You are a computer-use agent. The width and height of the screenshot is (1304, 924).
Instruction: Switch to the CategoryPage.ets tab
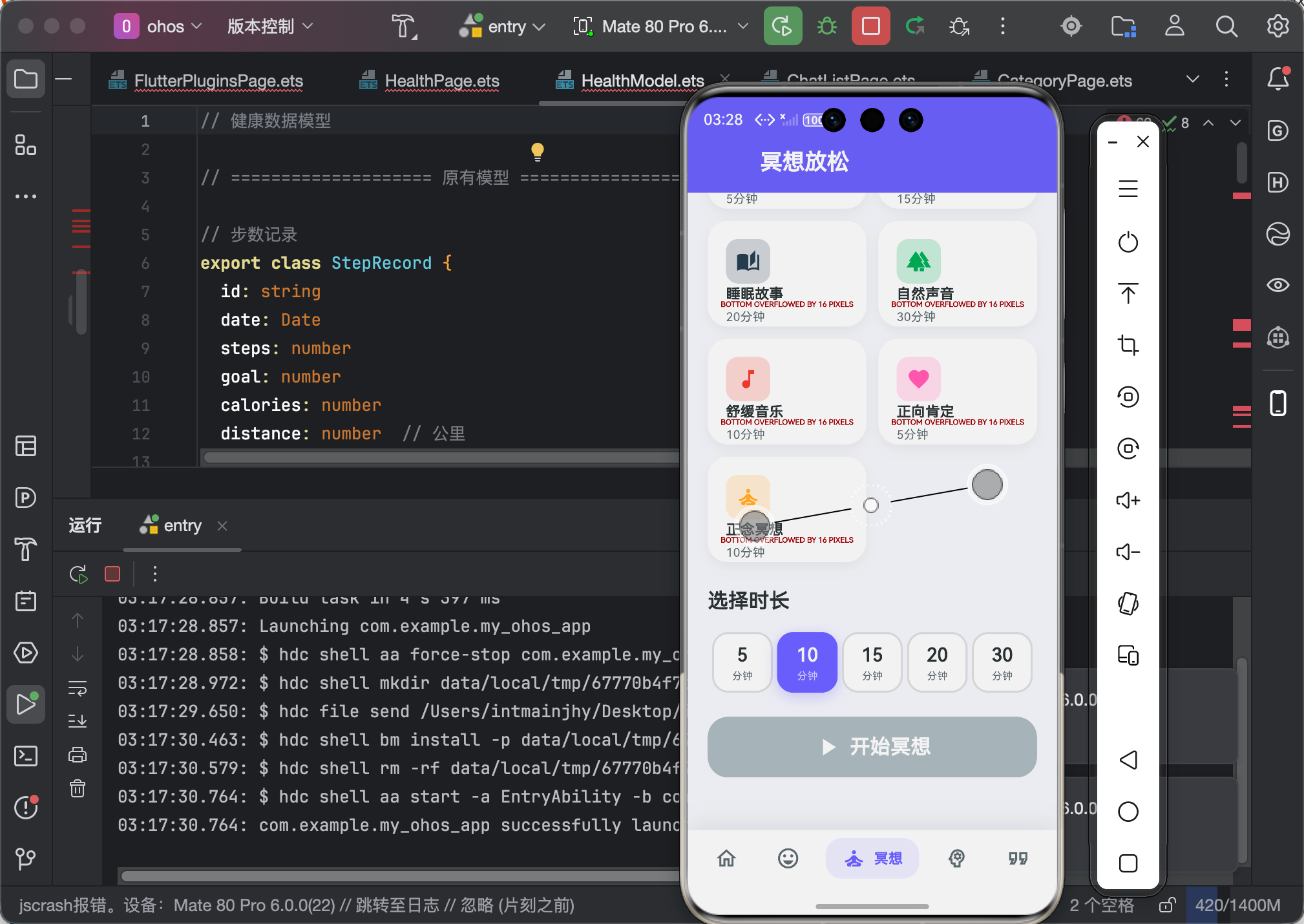[1053, 81]
